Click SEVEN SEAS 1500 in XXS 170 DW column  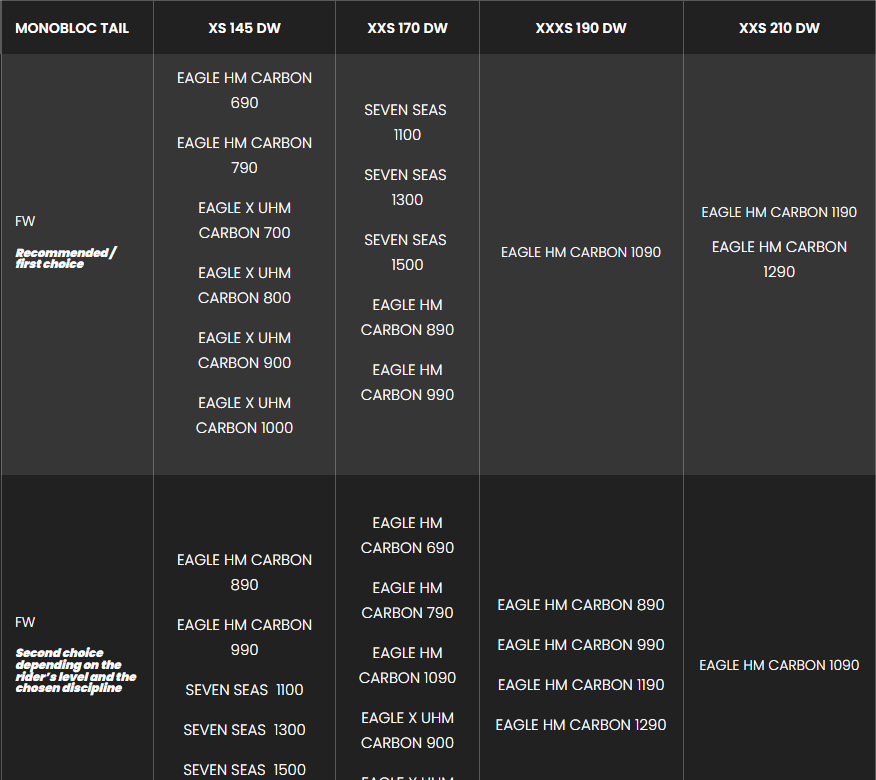click(x=406, y=252)
